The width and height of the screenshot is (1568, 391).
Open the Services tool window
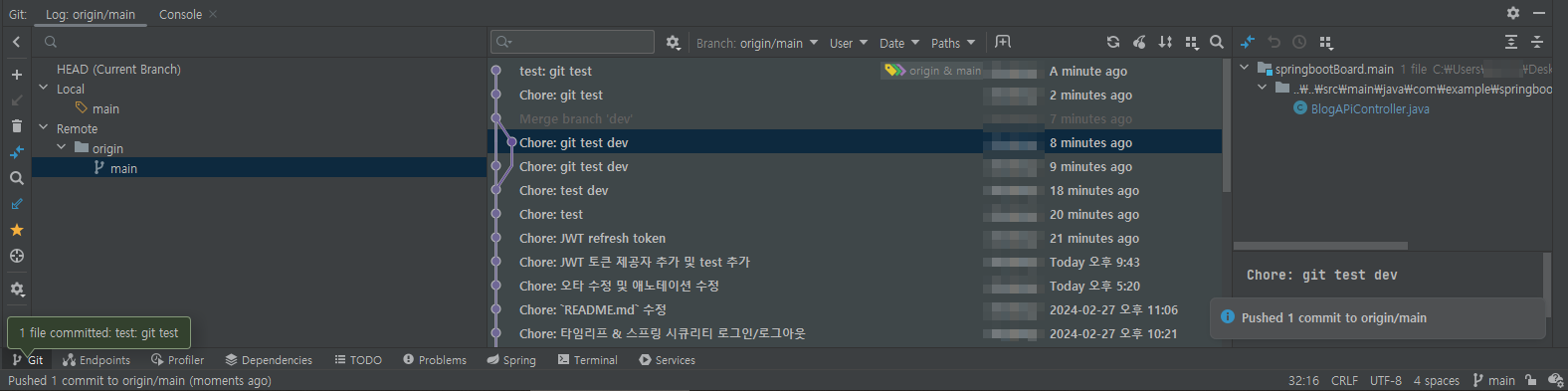668,360
